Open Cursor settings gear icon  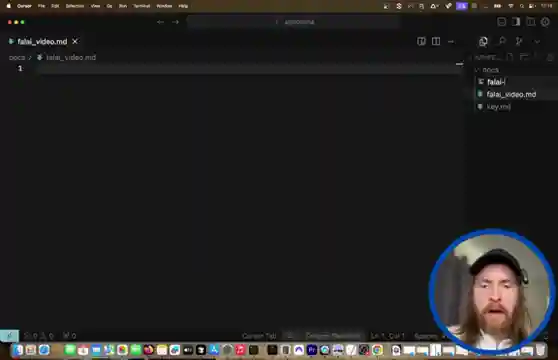tap(545, 22)
